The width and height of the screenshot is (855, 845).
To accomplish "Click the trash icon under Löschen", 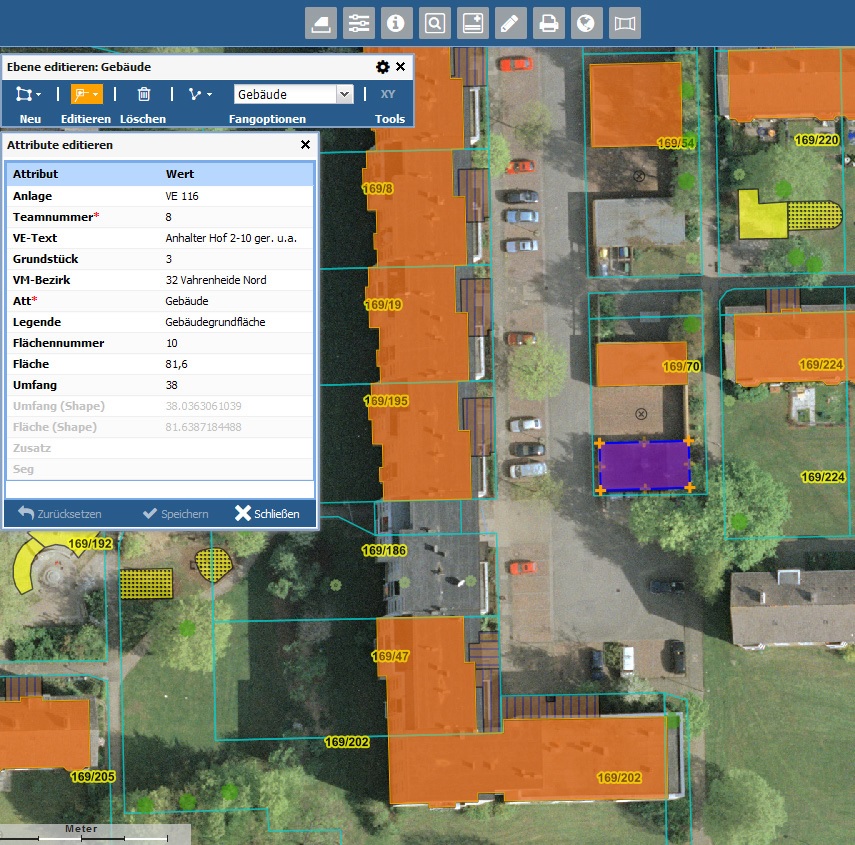I will coord(142,93).
